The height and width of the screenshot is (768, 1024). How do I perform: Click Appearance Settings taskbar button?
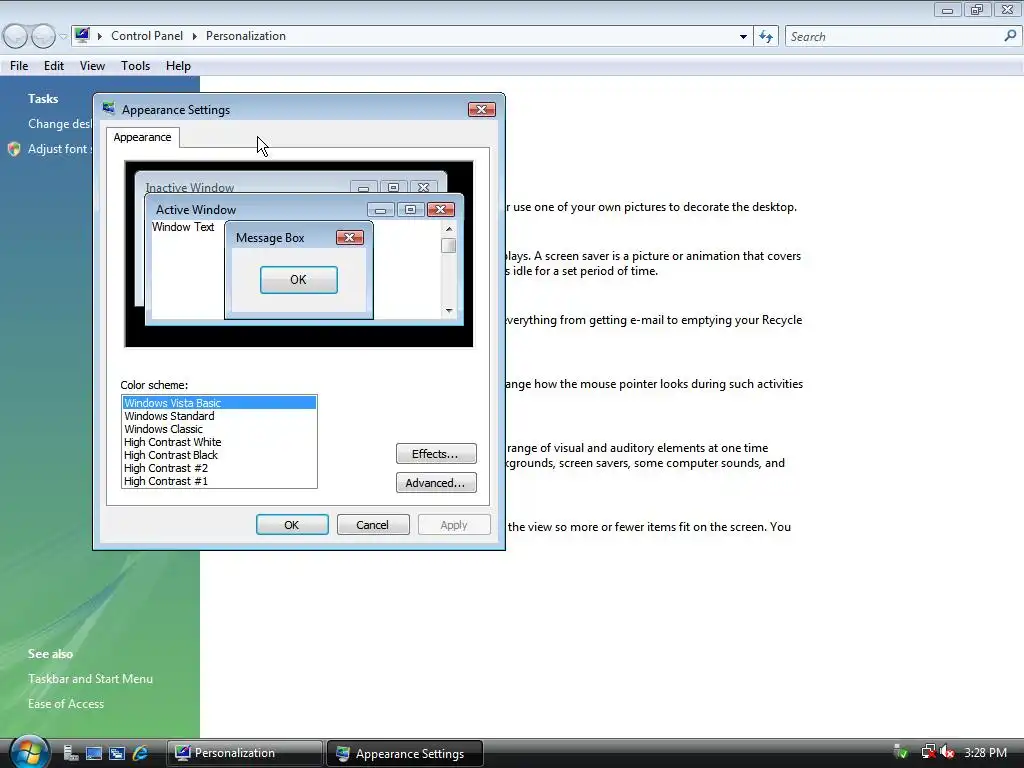click(x=405, y=753)
